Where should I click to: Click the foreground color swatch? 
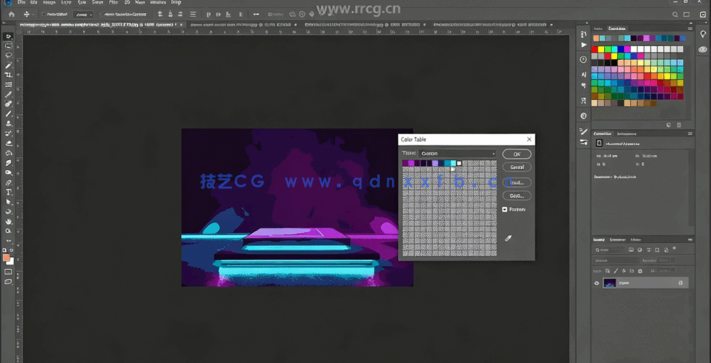6,257
